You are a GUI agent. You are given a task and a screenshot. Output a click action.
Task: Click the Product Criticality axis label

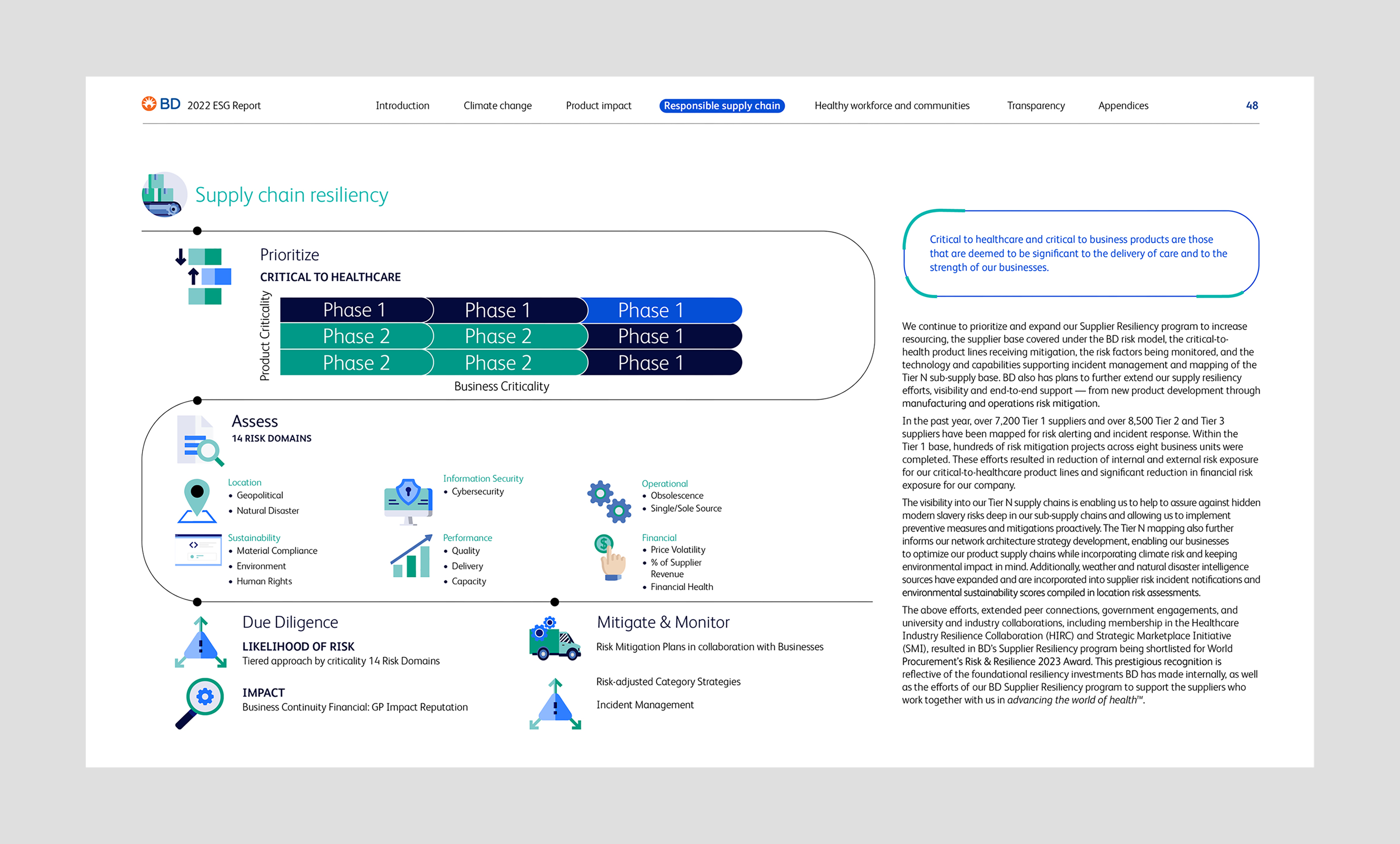point(265,336)
